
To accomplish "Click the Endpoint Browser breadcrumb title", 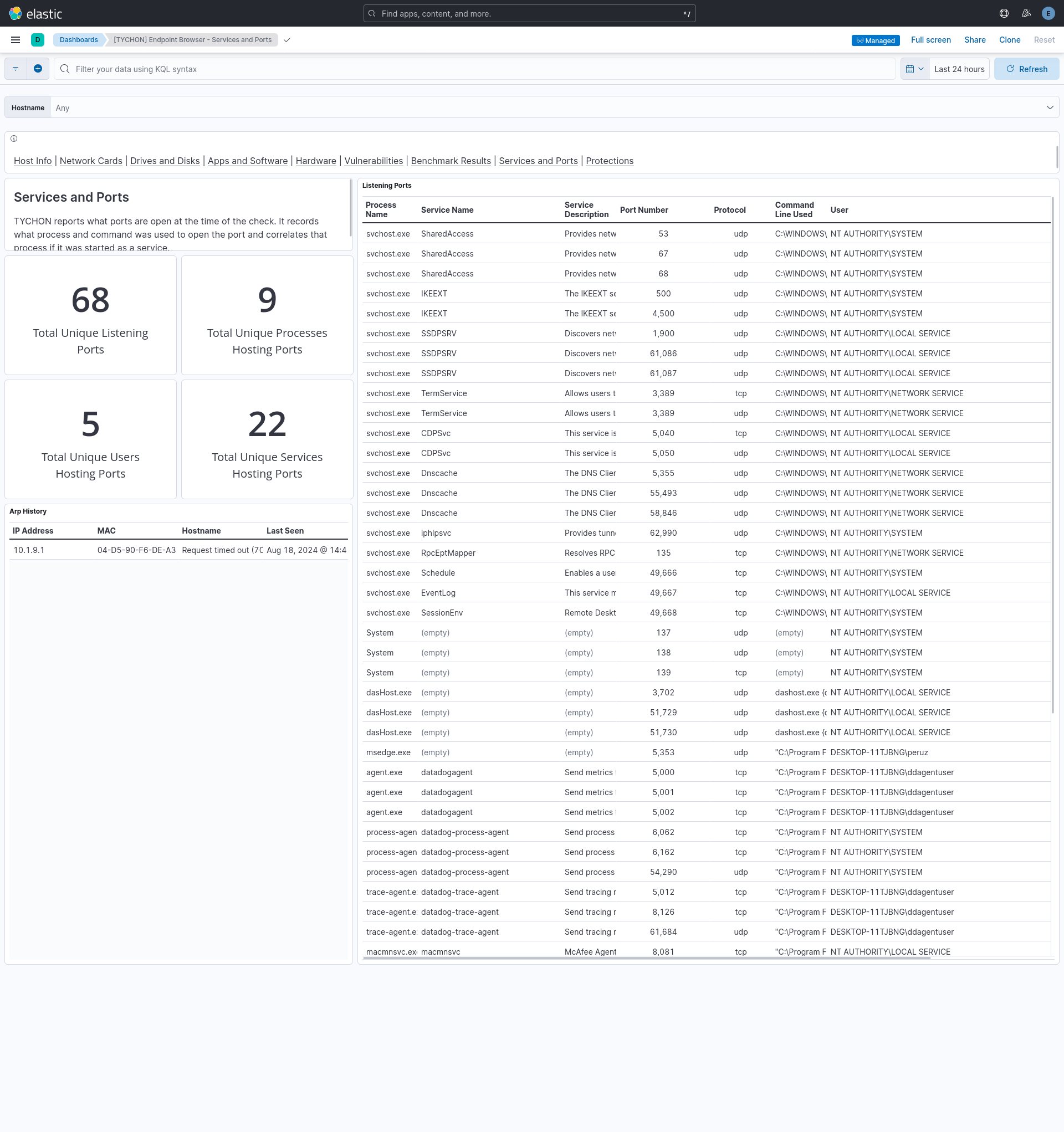I will point(192,40).
